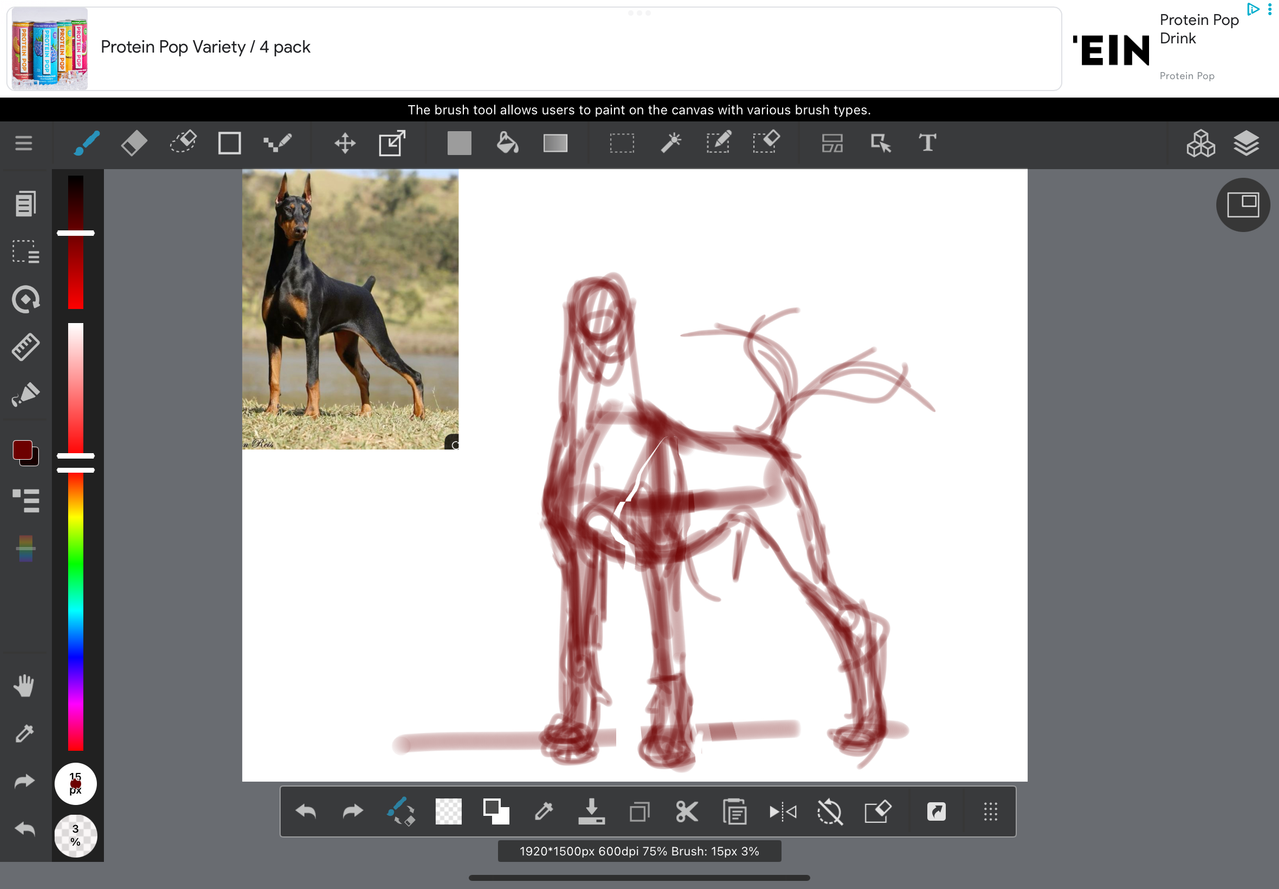Click redo in the bottom shortcut bar
Viewport: 1279px width, 889px height.
click(352, 812)
